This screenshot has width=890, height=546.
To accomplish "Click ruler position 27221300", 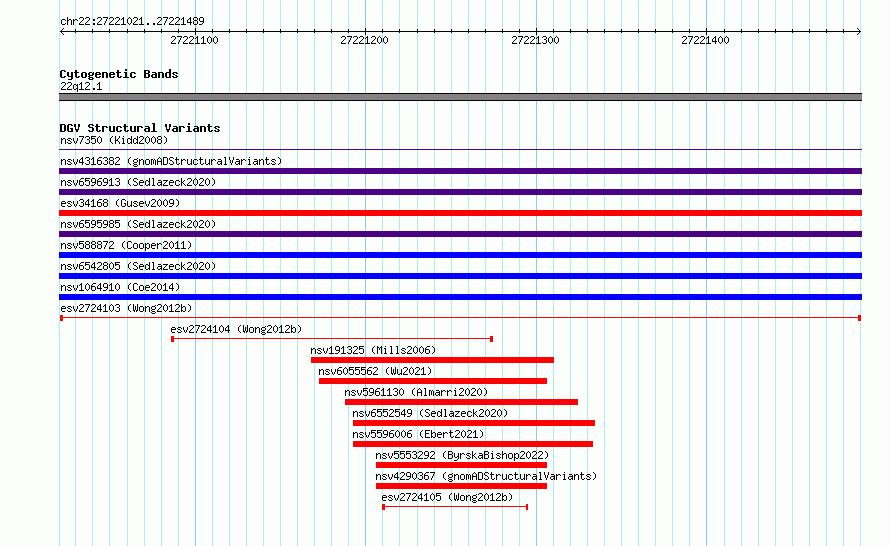I will point(535,40).
